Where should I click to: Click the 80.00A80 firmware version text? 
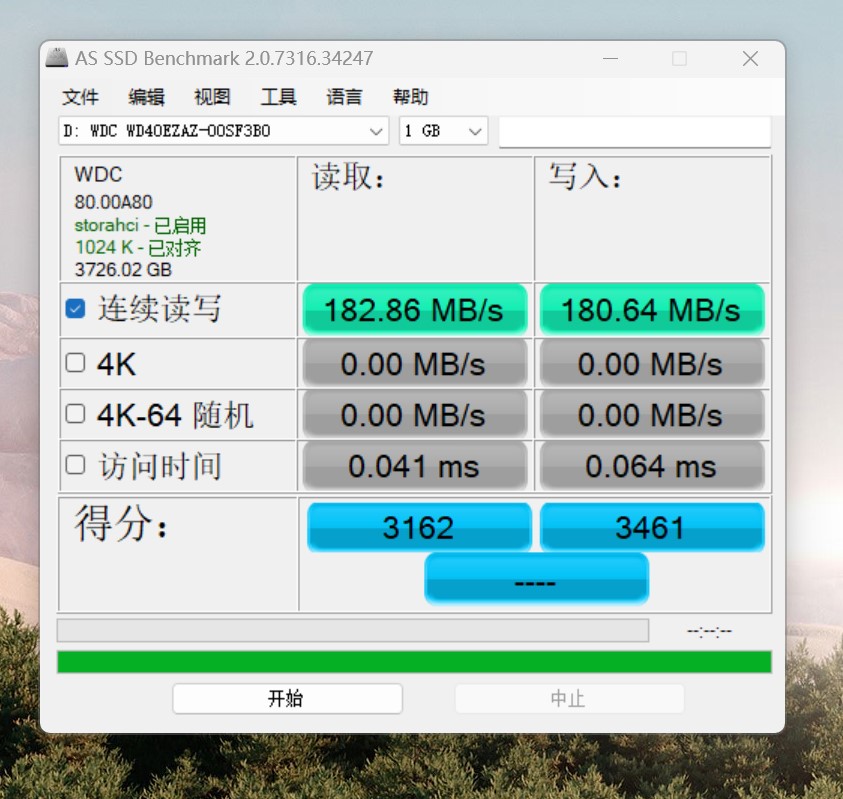coord(113,202)
